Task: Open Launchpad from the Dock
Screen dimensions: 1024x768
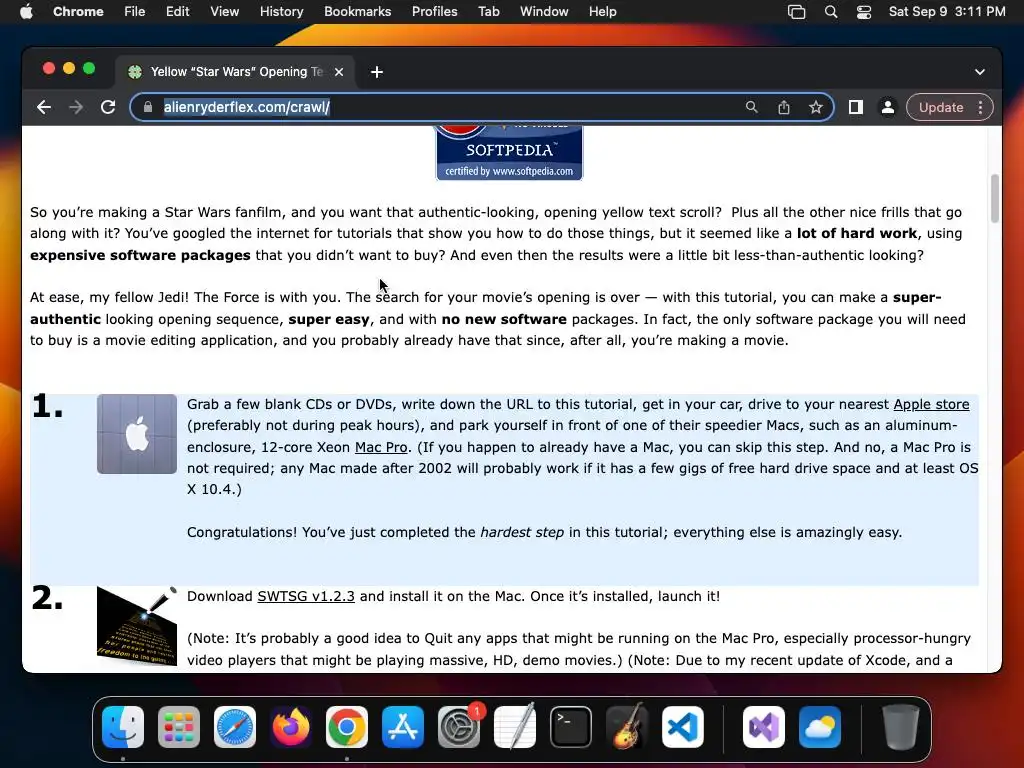Action: click(x=179, y=727)
